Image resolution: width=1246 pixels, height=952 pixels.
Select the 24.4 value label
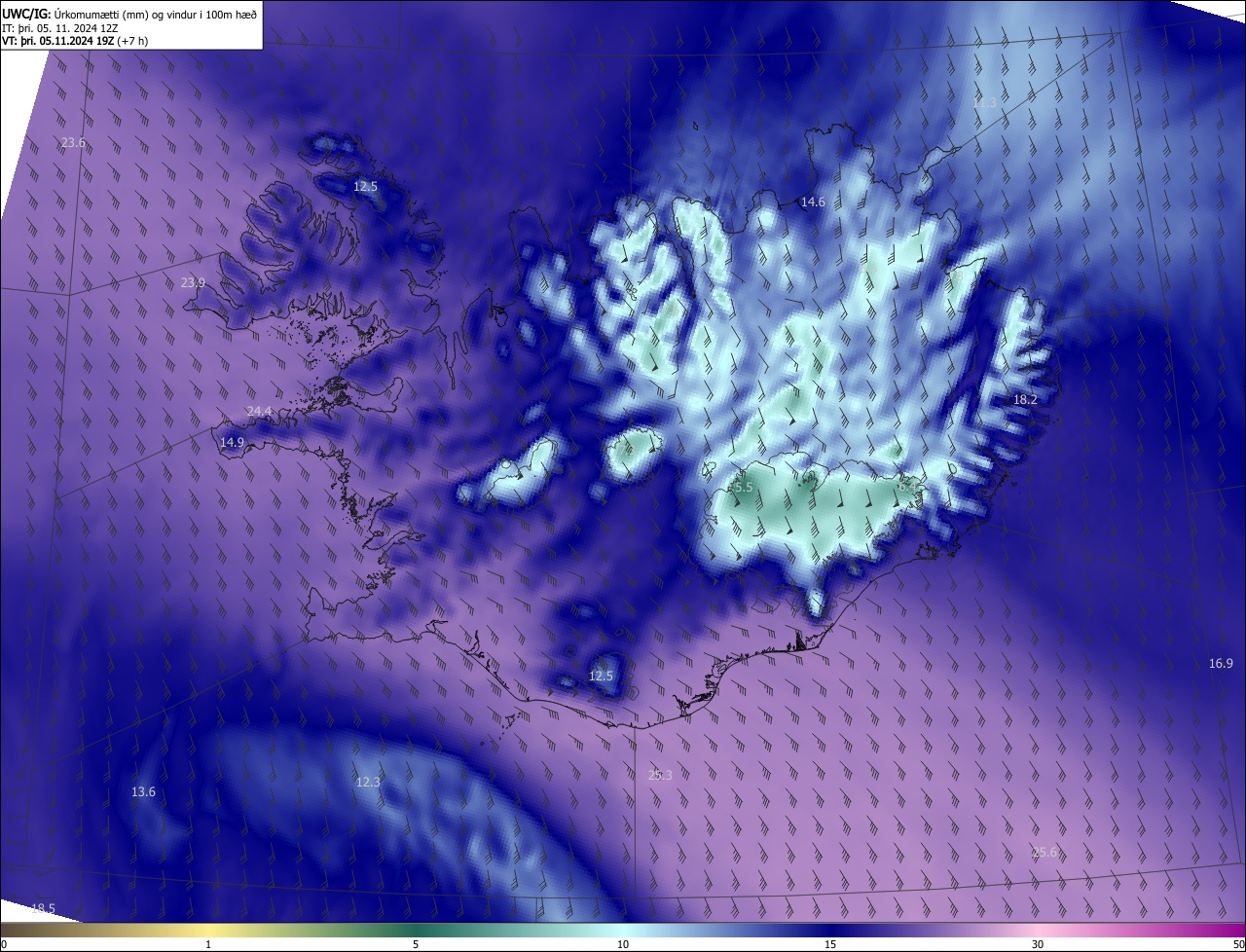point(259,412)
